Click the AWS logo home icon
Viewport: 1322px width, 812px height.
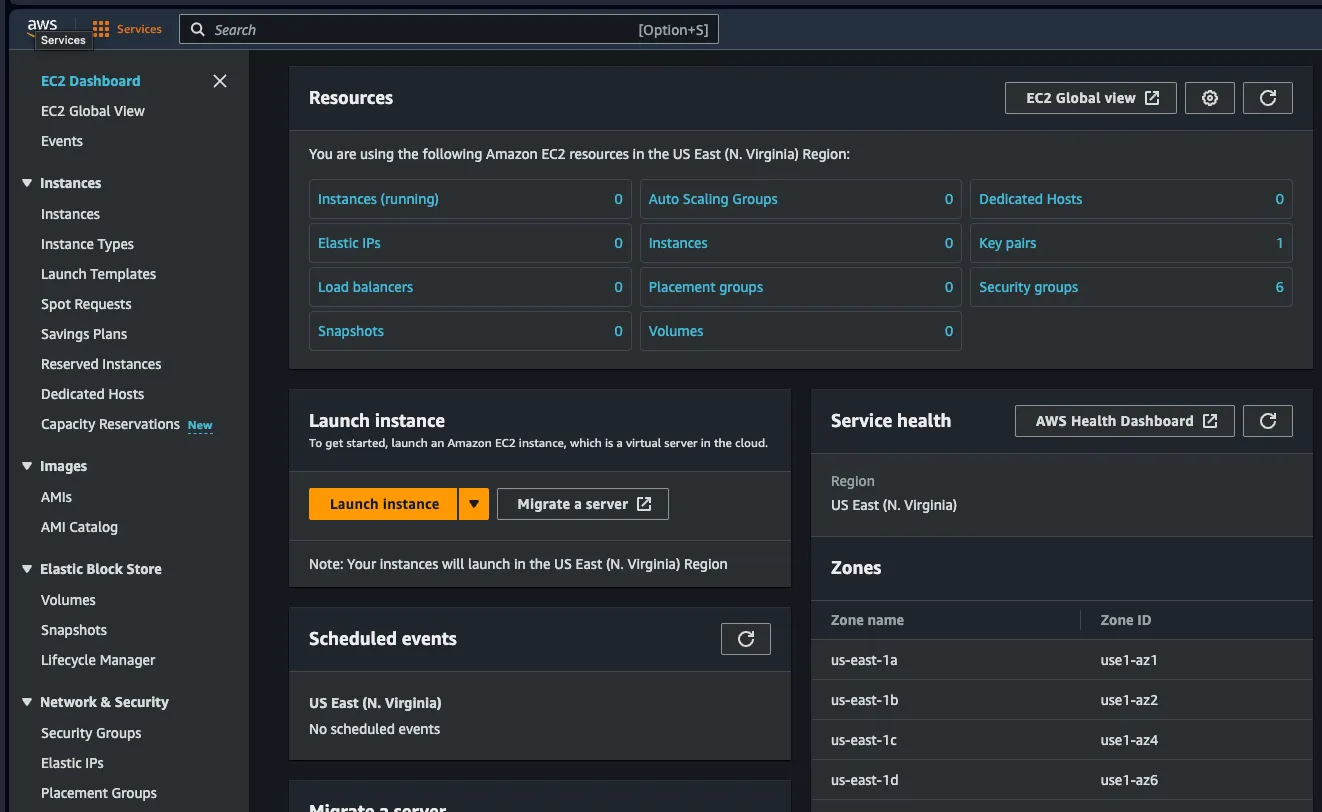click(42, 25)
